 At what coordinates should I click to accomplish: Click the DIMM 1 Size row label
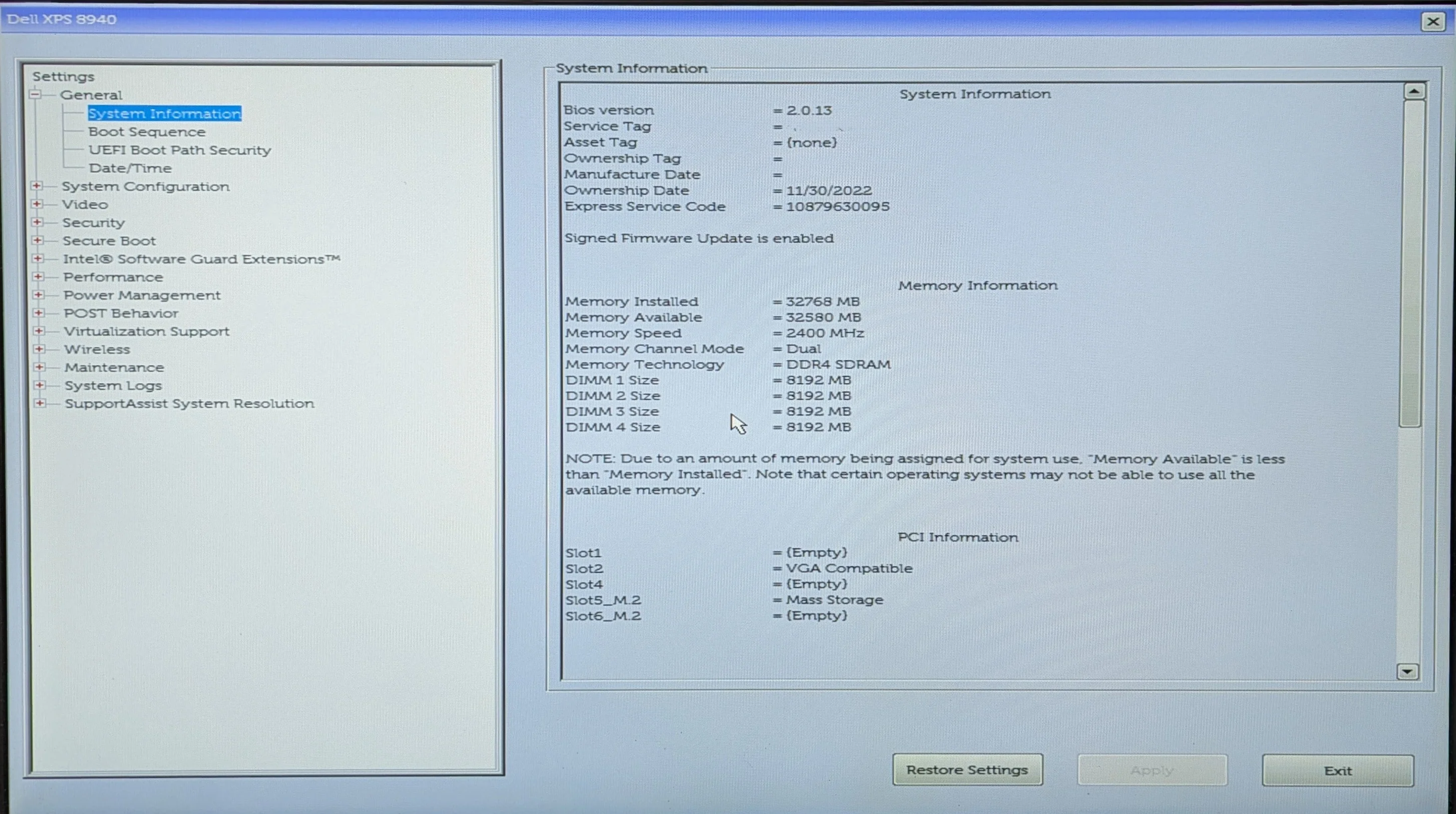coord(612,380)
